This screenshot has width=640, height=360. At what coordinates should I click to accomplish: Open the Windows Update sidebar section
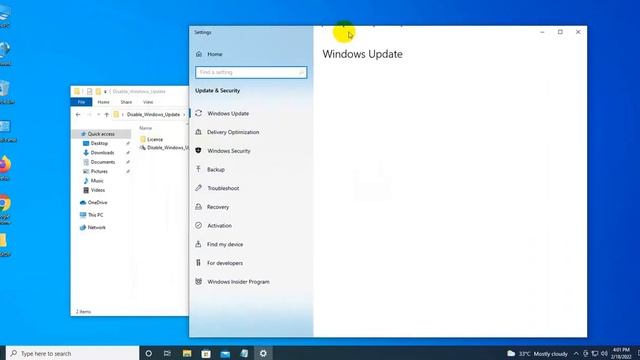click(228, 113)
